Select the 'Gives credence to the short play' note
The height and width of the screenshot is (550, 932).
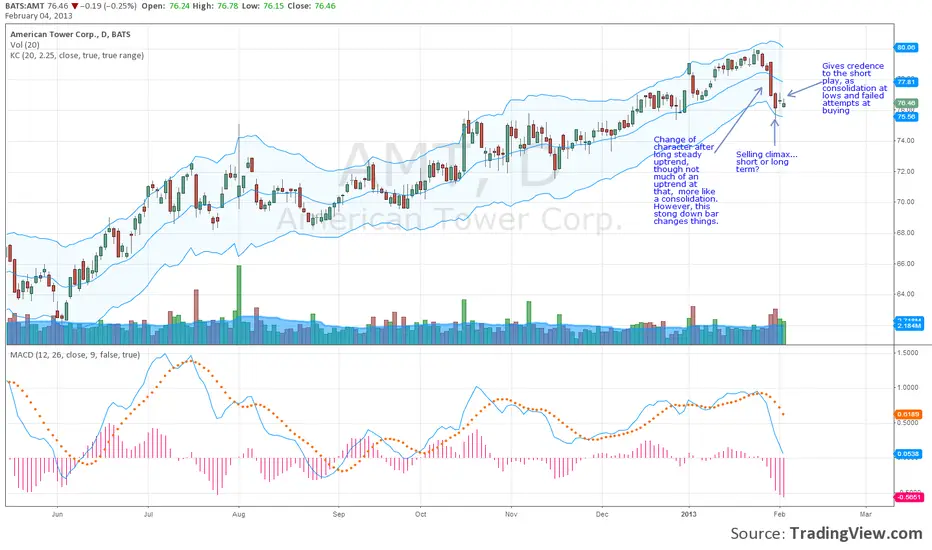[854, 88]
